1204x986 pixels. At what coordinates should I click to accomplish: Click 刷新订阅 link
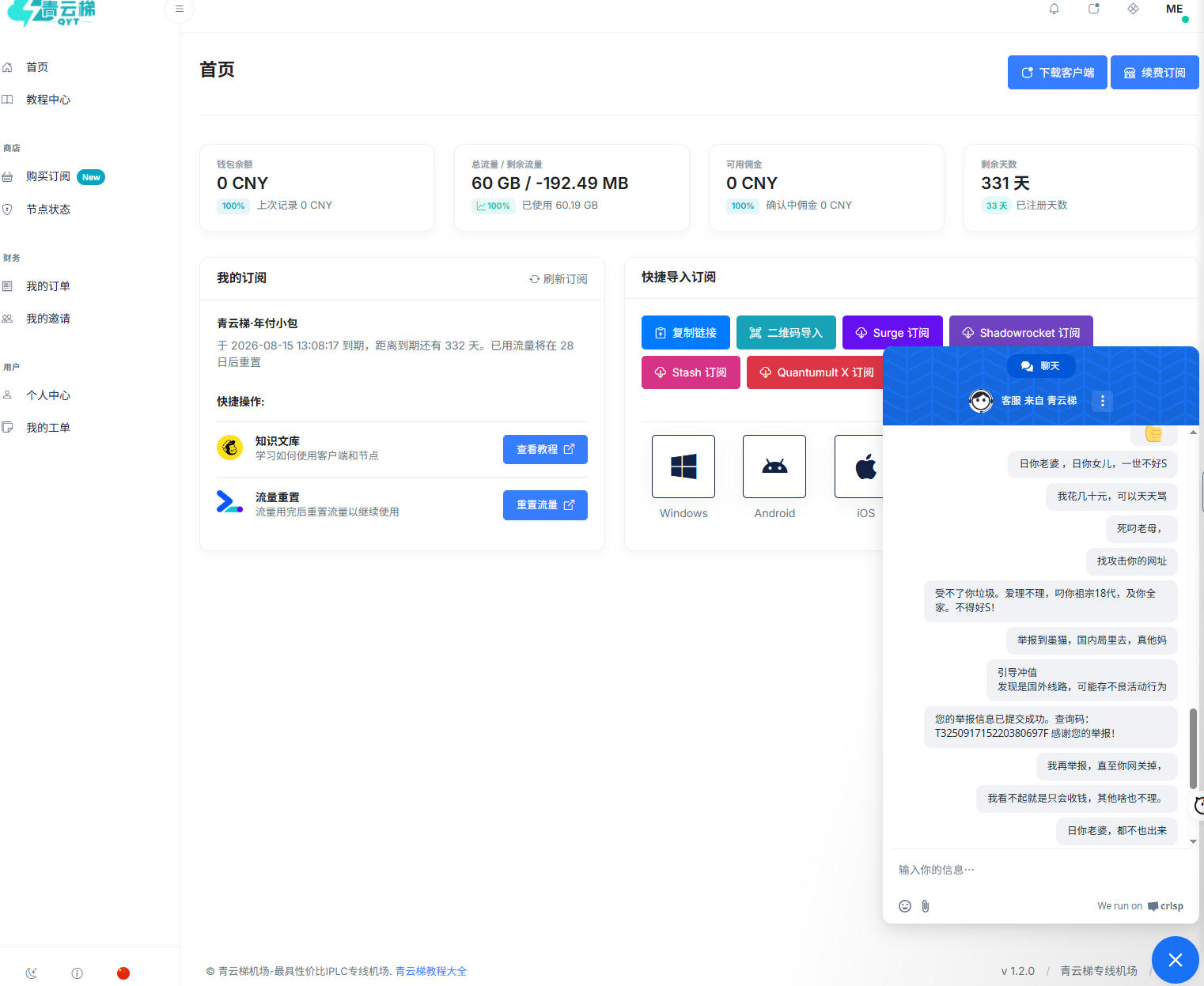pos(558,279)
